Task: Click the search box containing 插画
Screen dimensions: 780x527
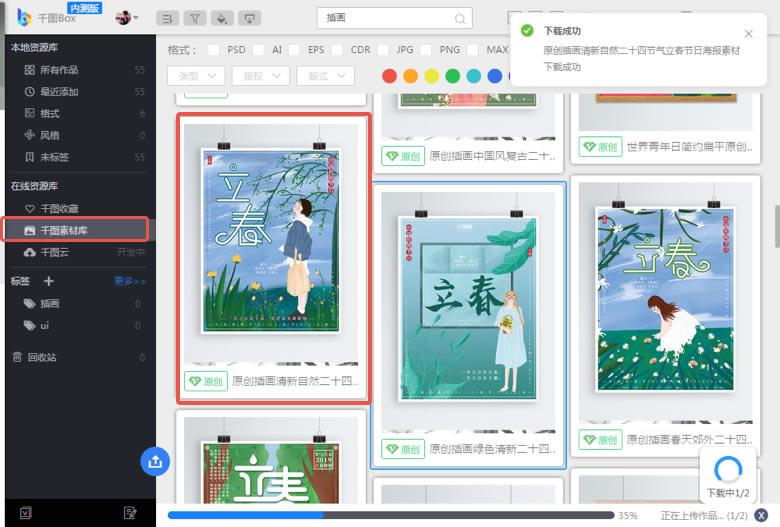Action: 394,18
